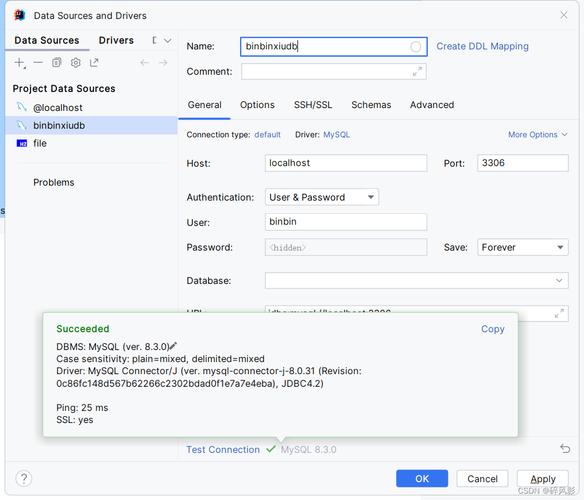
Task: Click the expand Comment field icon
Action: point(417,72)
